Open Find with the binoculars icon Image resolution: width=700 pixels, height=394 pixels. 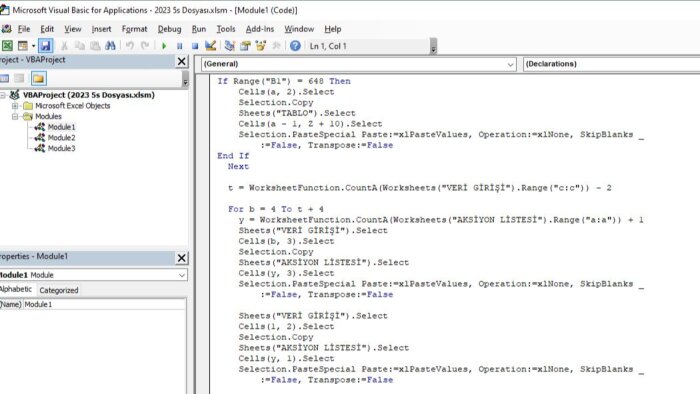[110, 46]
